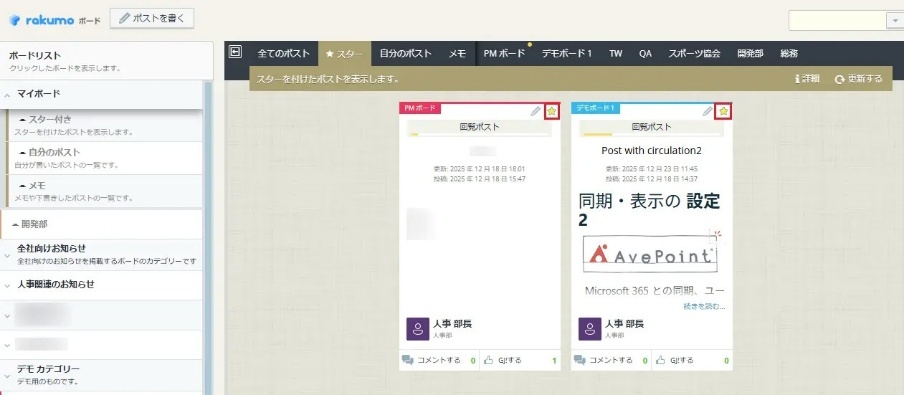Click the ボードリスト heading

click(35, 56)
